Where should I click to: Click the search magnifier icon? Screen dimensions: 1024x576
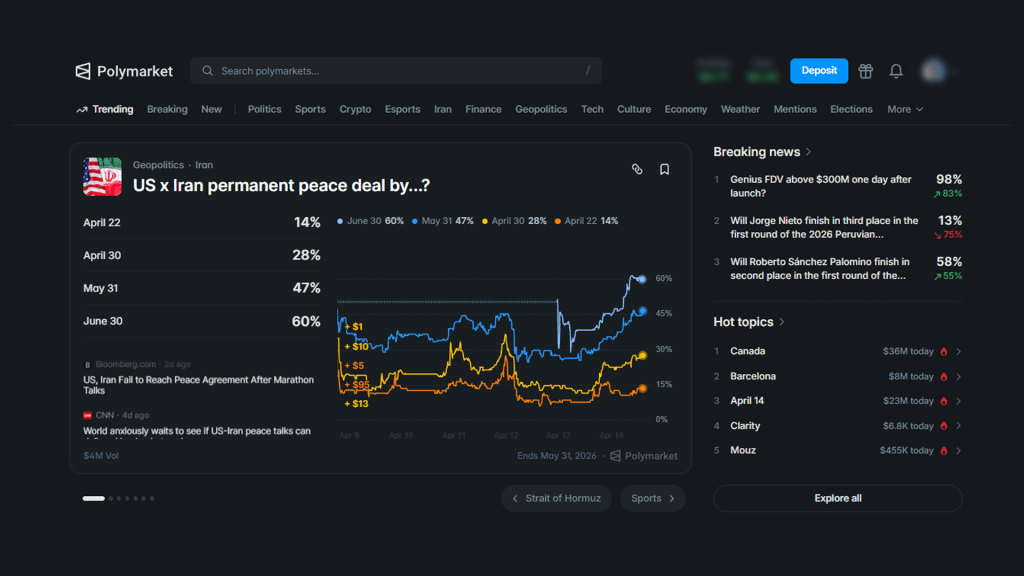pos(208,71)
